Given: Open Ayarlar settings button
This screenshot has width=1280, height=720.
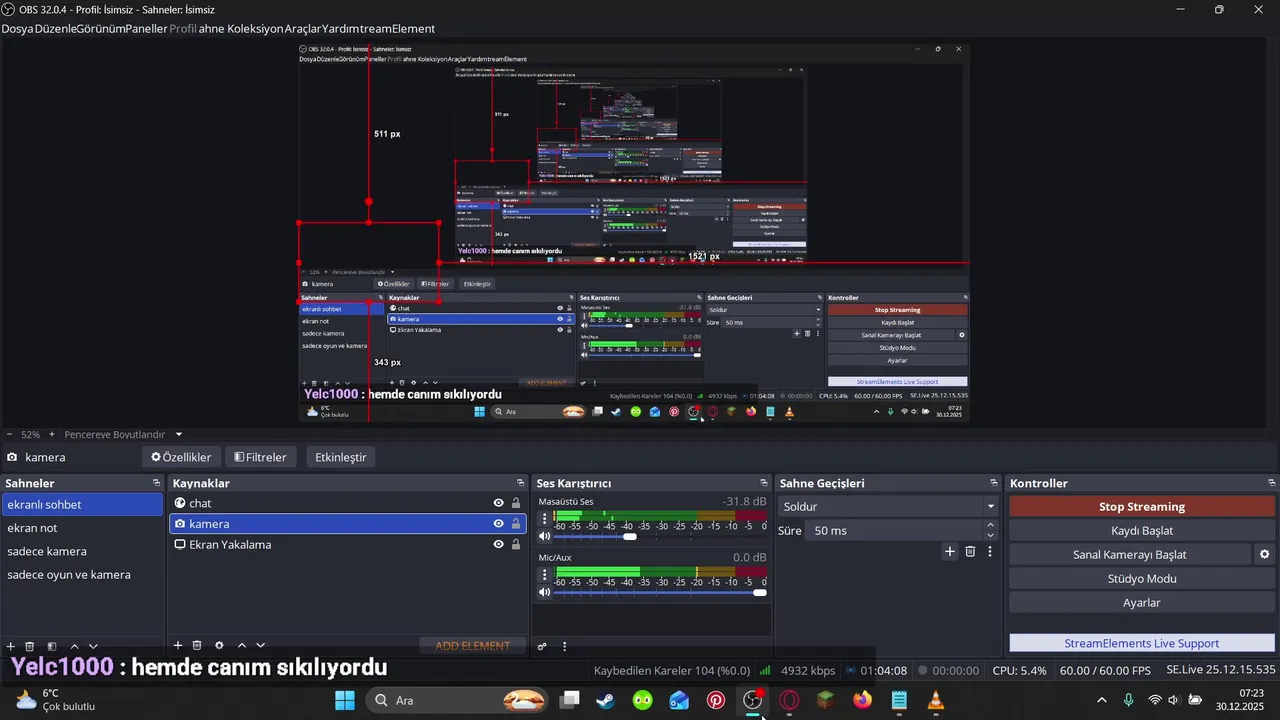Looking at the screenshot, I should 1141,603.
